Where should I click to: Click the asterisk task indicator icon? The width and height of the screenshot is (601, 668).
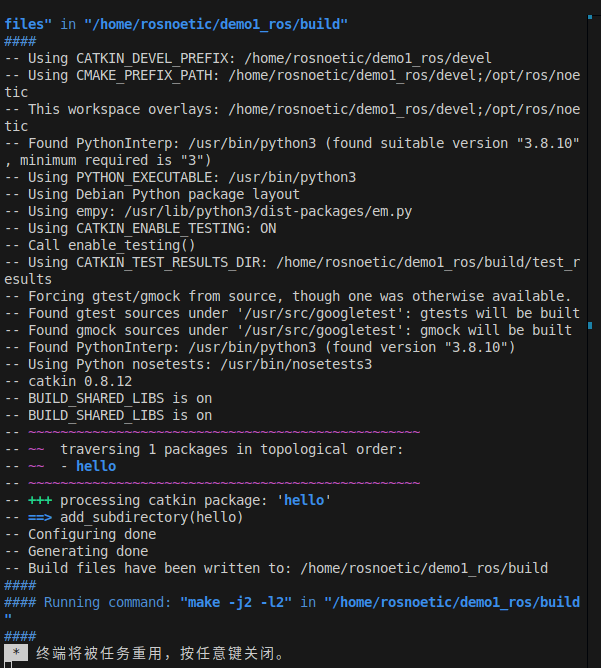click(16, 653)
